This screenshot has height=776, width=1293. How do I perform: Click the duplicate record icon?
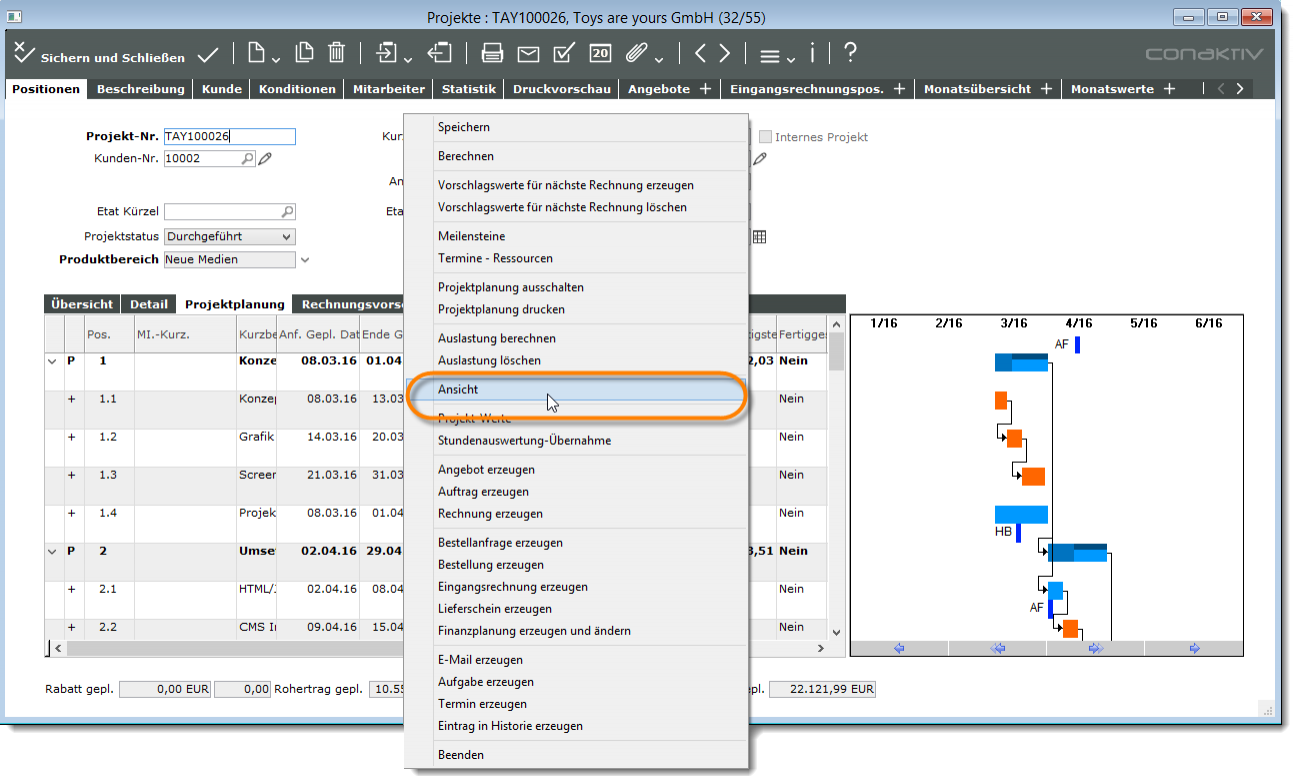click(304, 54)
